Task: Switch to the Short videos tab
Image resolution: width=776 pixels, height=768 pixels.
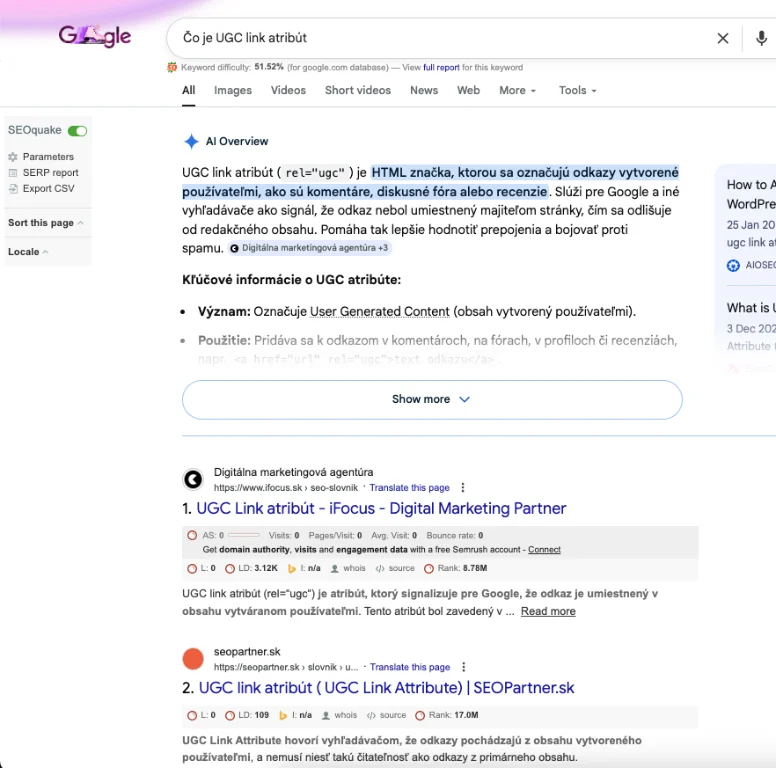Action: (358, 90)
